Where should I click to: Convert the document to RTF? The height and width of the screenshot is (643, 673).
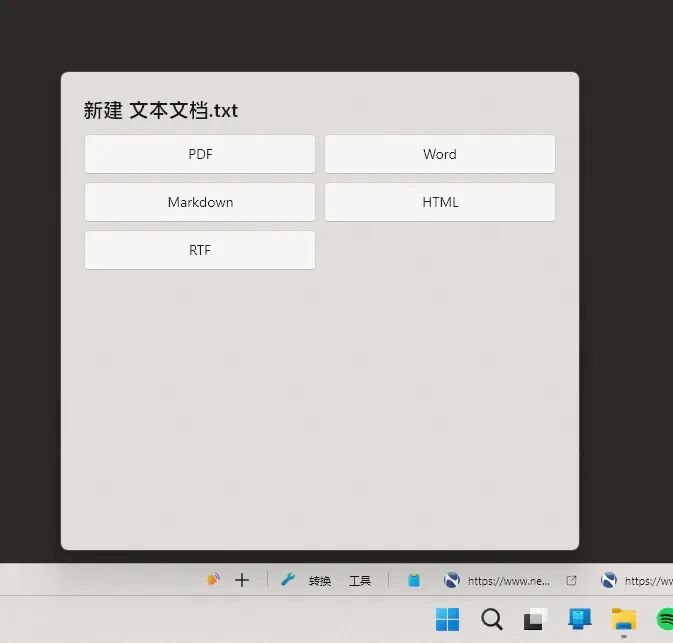click(x=200, y=250)
